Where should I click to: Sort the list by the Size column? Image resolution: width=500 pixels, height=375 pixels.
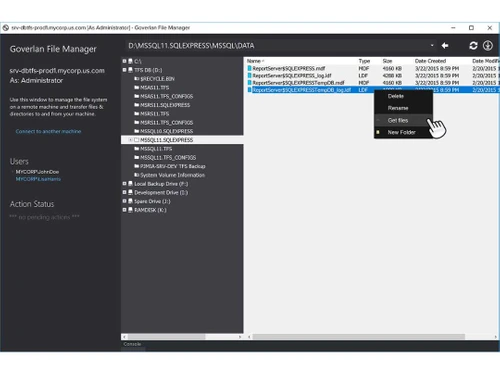click(x=387, y=61)
